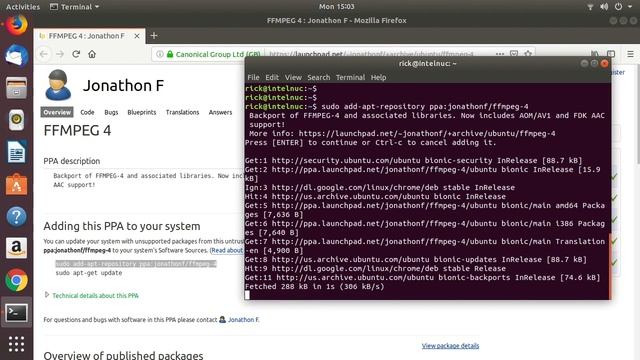Open the clock Mon 15:03 calendar
Screen dimensions: 640x360
point(336,7)
